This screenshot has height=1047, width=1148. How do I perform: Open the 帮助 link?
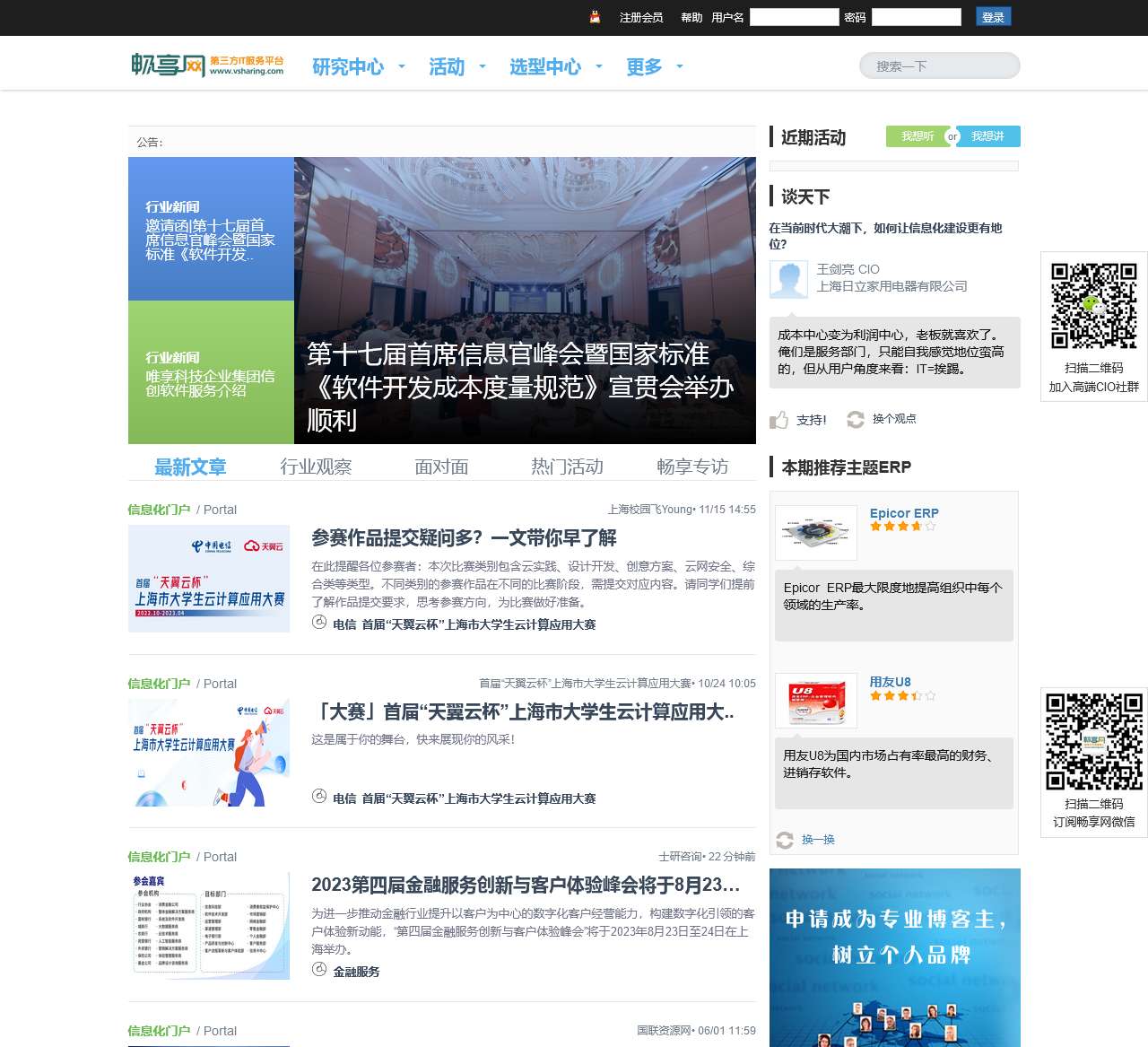tap(691, 17)
